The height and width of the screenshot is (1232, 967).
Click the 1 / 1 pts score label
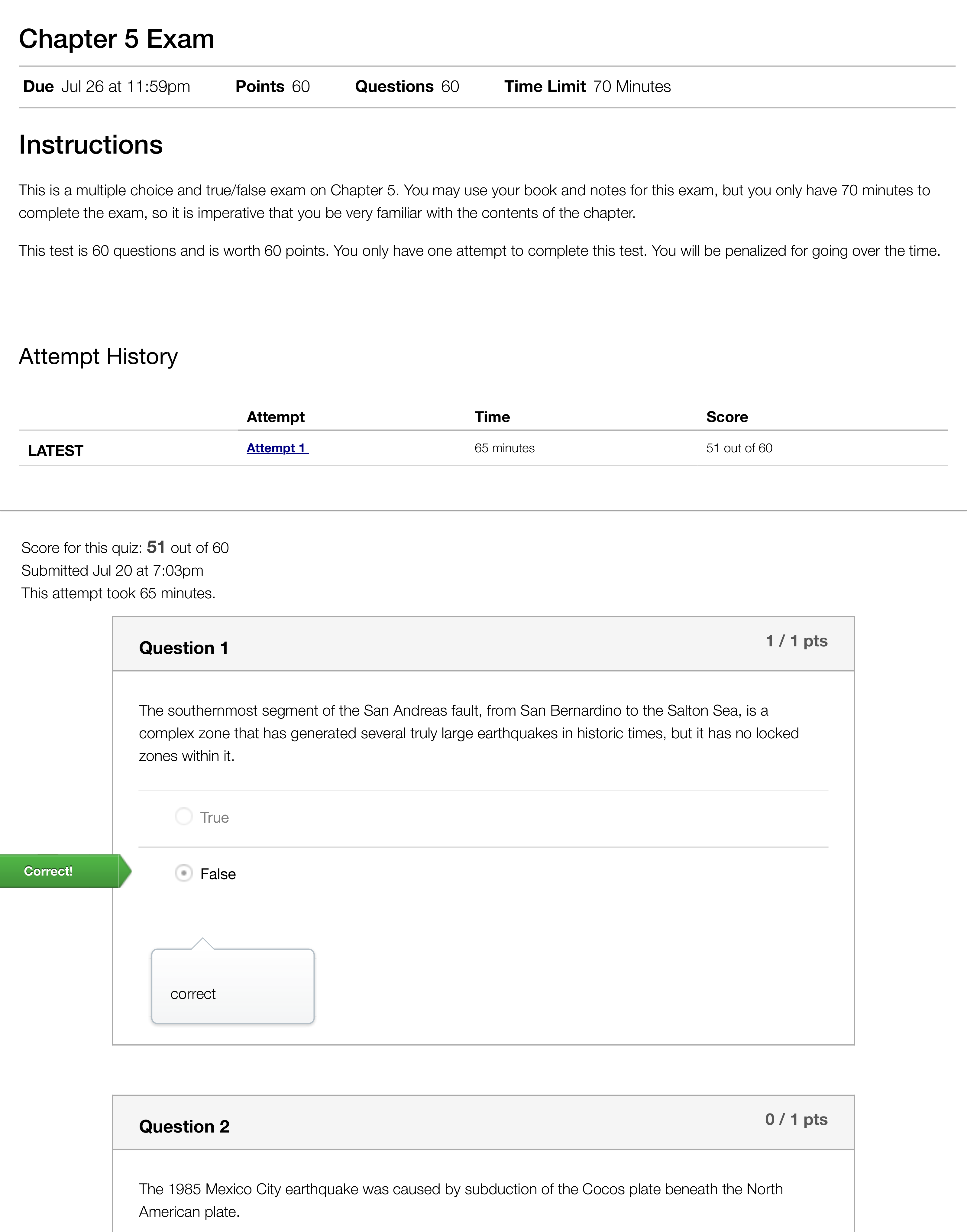[797, 641]
